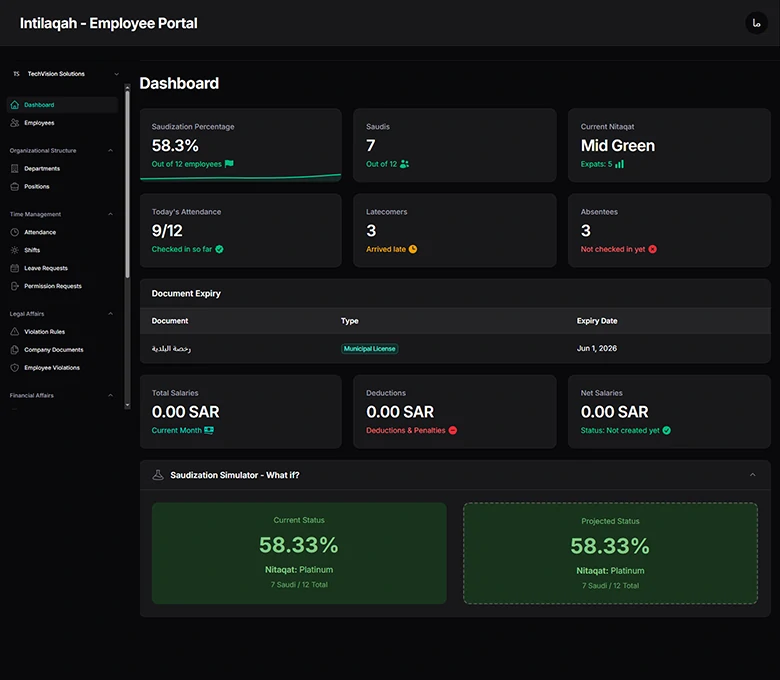Click the Intilaqah - Employee Portal title
The height and width of the screenshot is (680, 780).
(108, 23)
